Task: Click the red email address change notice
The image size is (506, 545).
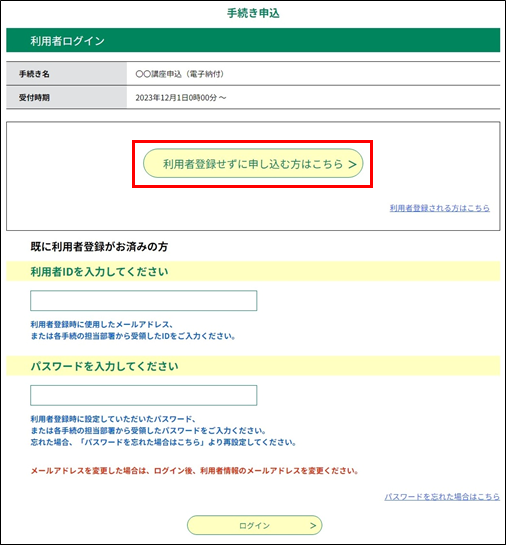Action: coord(194,471)
